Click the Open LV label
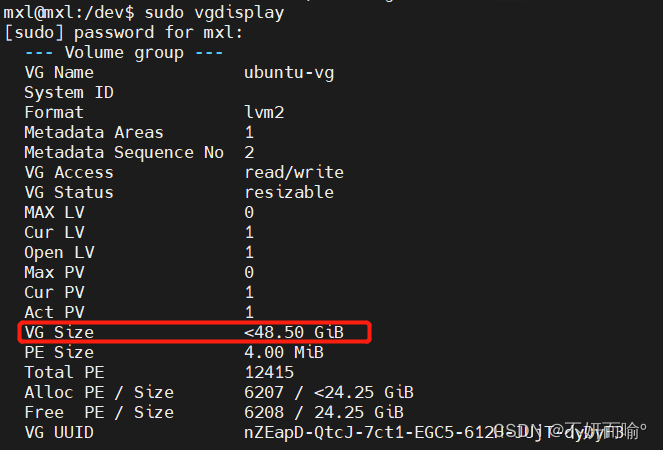 59,253
